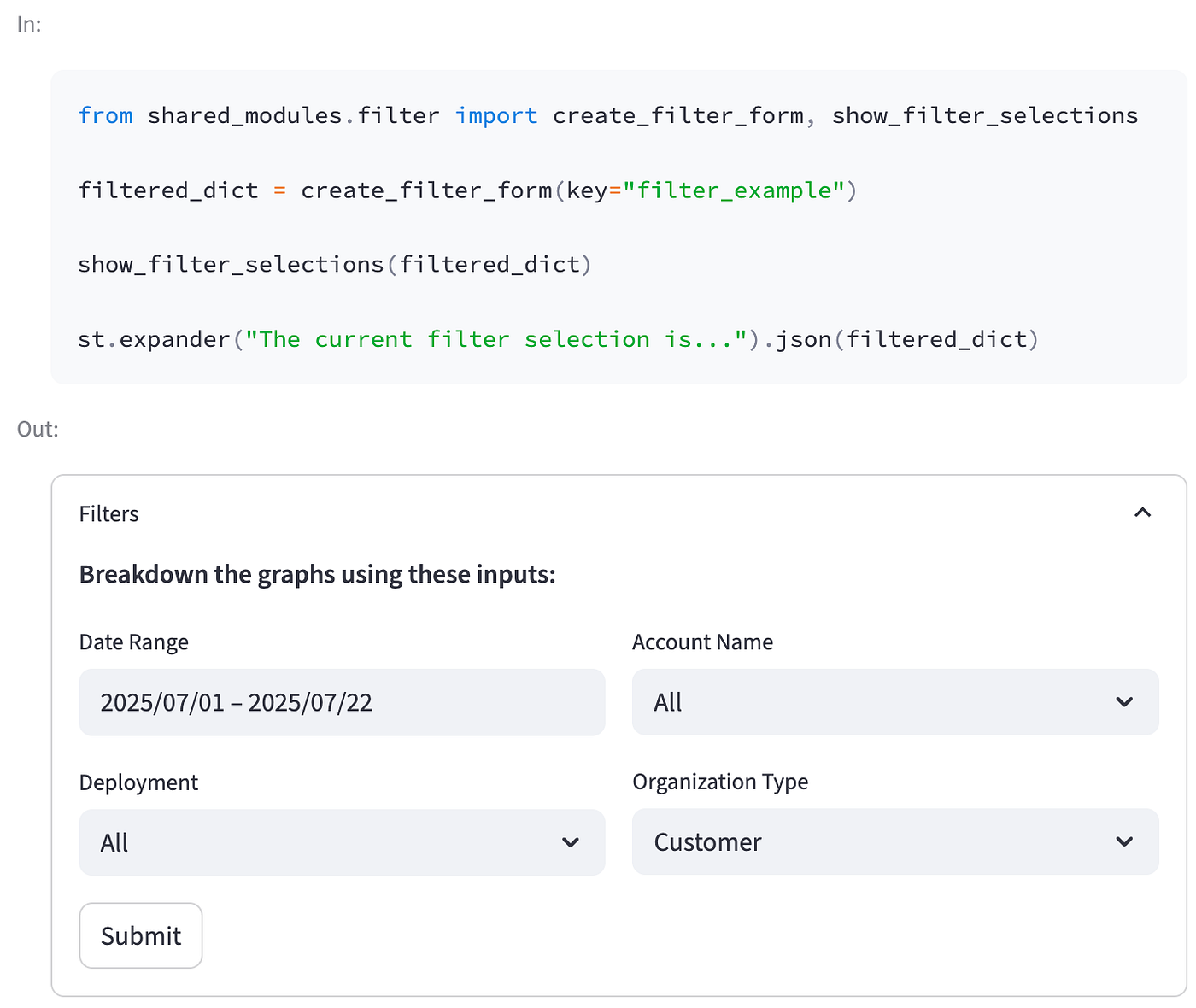Click the Organization Type dropdown arrow icon
The width and height of the screenshot is (1196, 1008).
(1124, 842)
